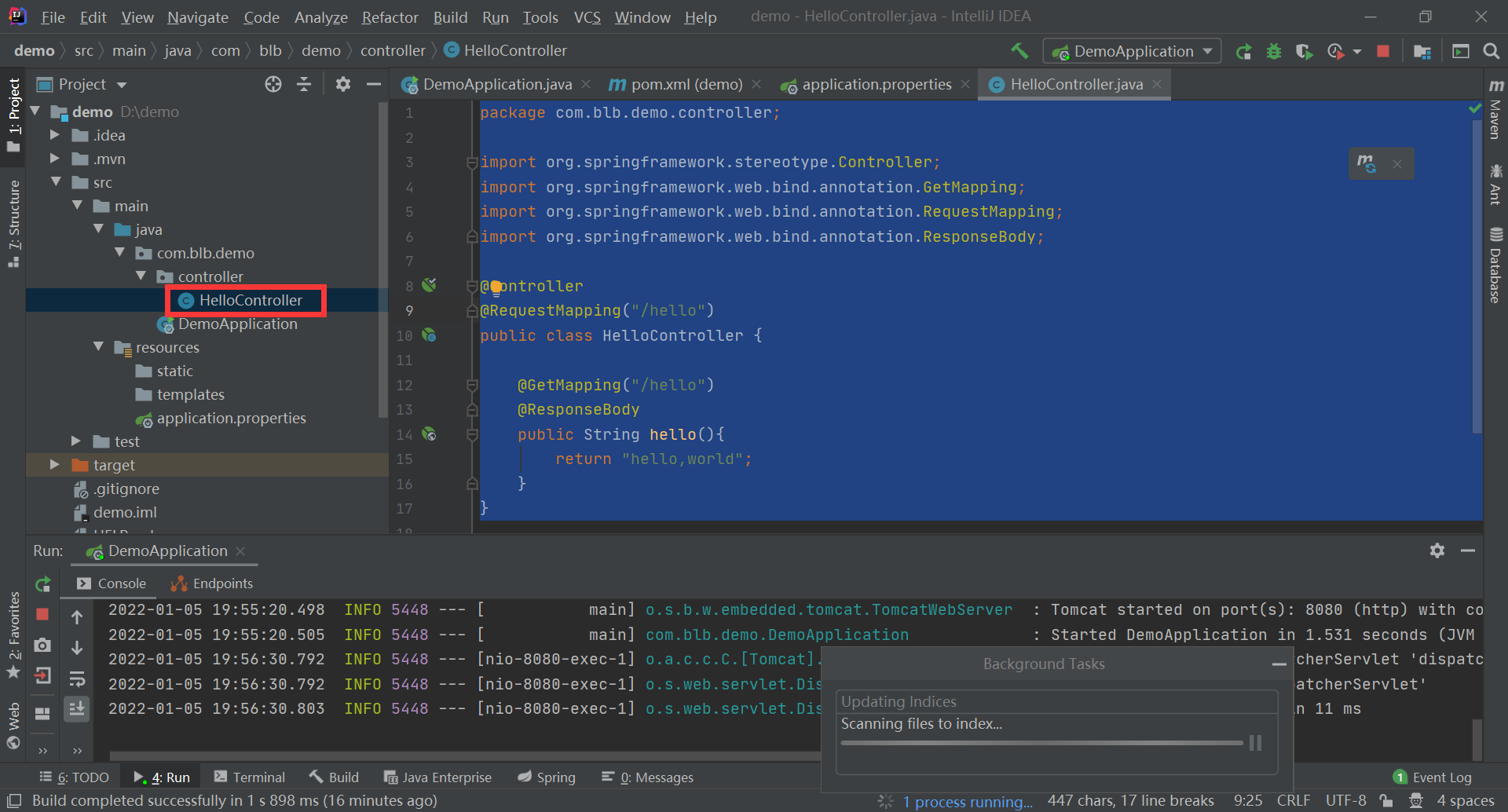Image resolution: width=1508 pixels, height=812 pixels.
Task: Expand the test folder
Action: tap(76, 441)
